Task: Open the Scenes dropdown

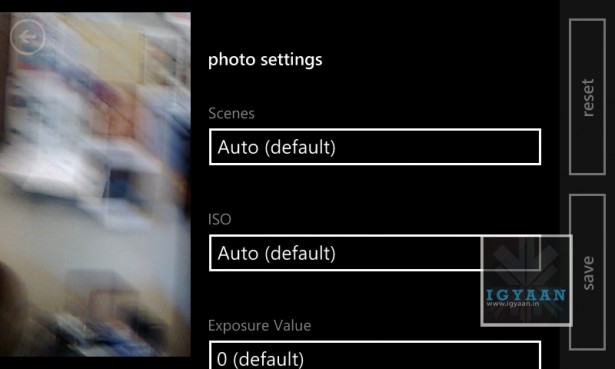Action: tap(375, 147)
